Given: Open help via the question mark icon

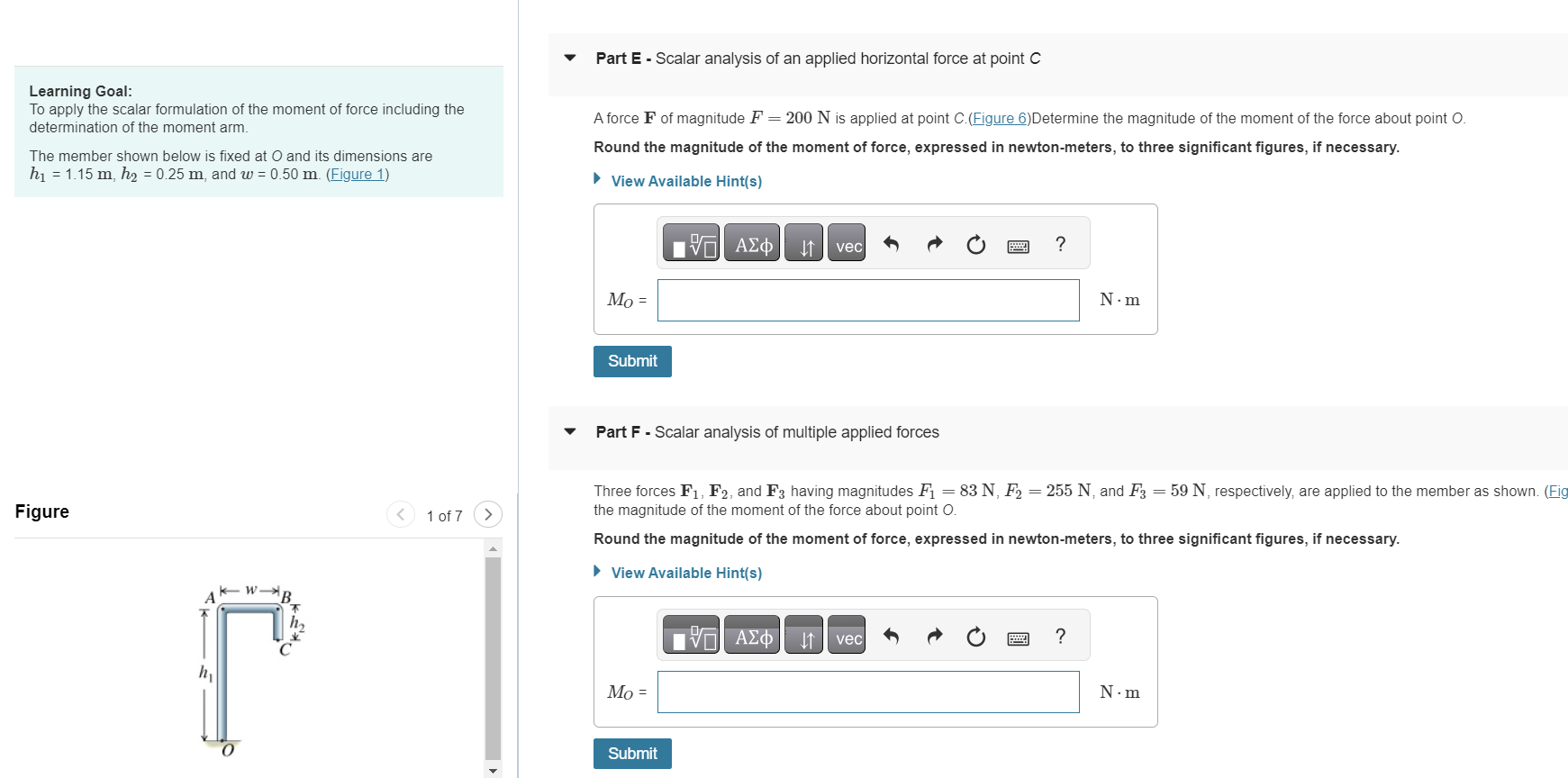Looking at the screenshot, I should 1060,244.
